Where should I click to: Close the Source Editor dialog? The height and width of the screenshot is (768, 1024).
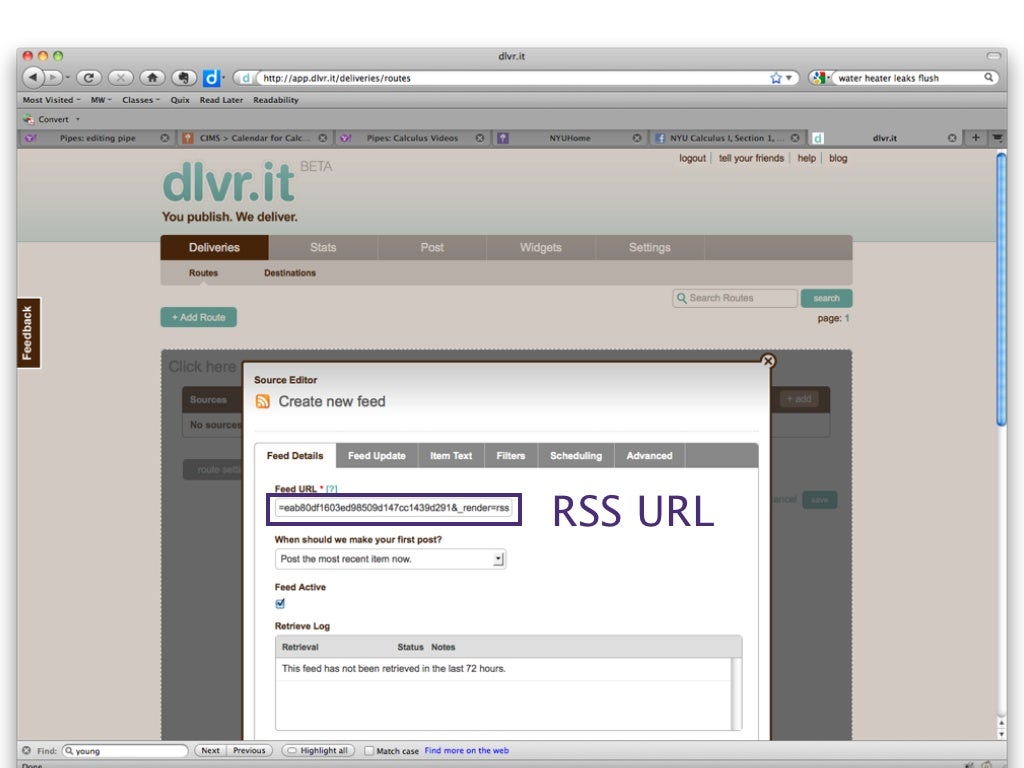pos(768,360)
